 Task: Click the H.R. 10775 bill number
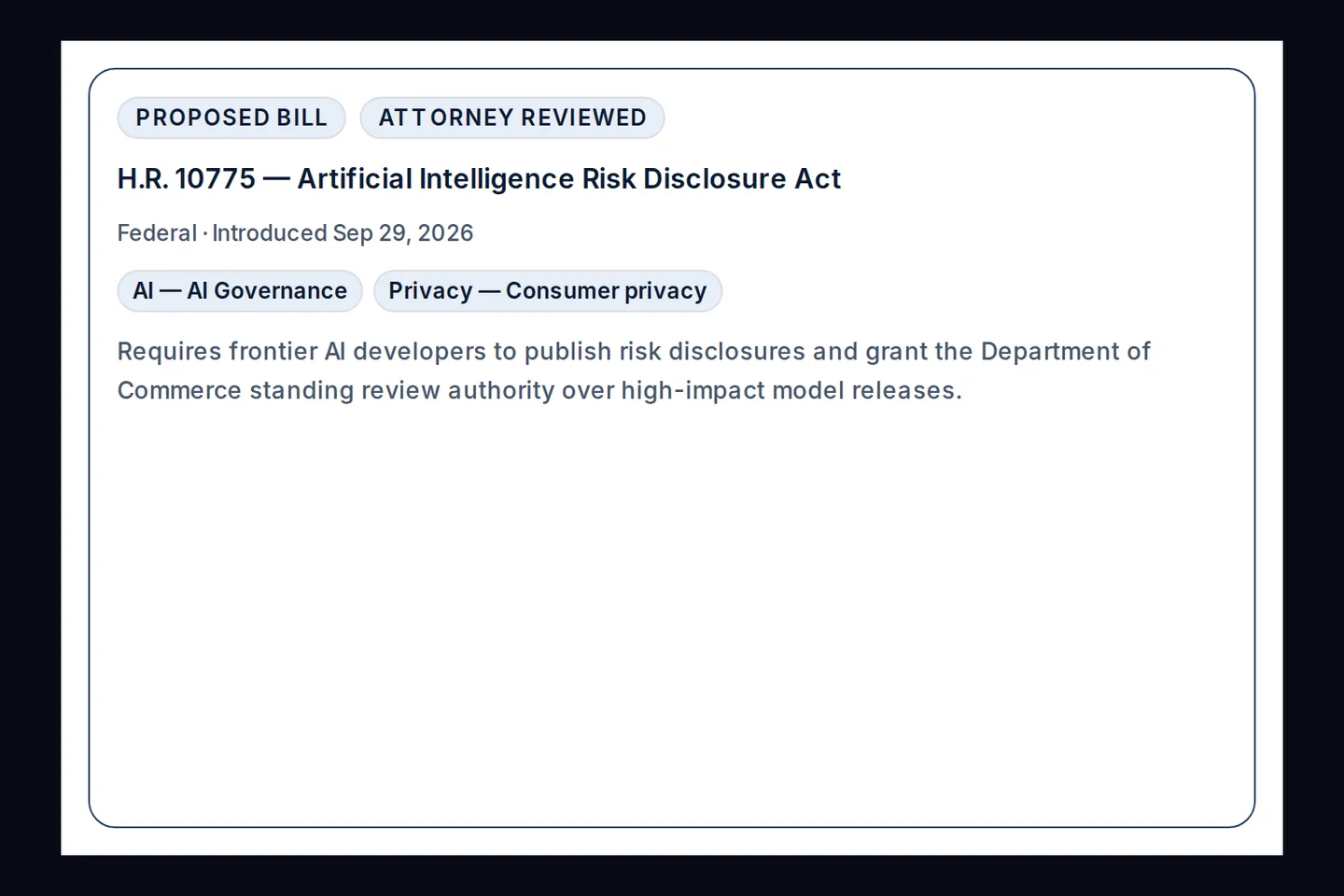[187, 178]
